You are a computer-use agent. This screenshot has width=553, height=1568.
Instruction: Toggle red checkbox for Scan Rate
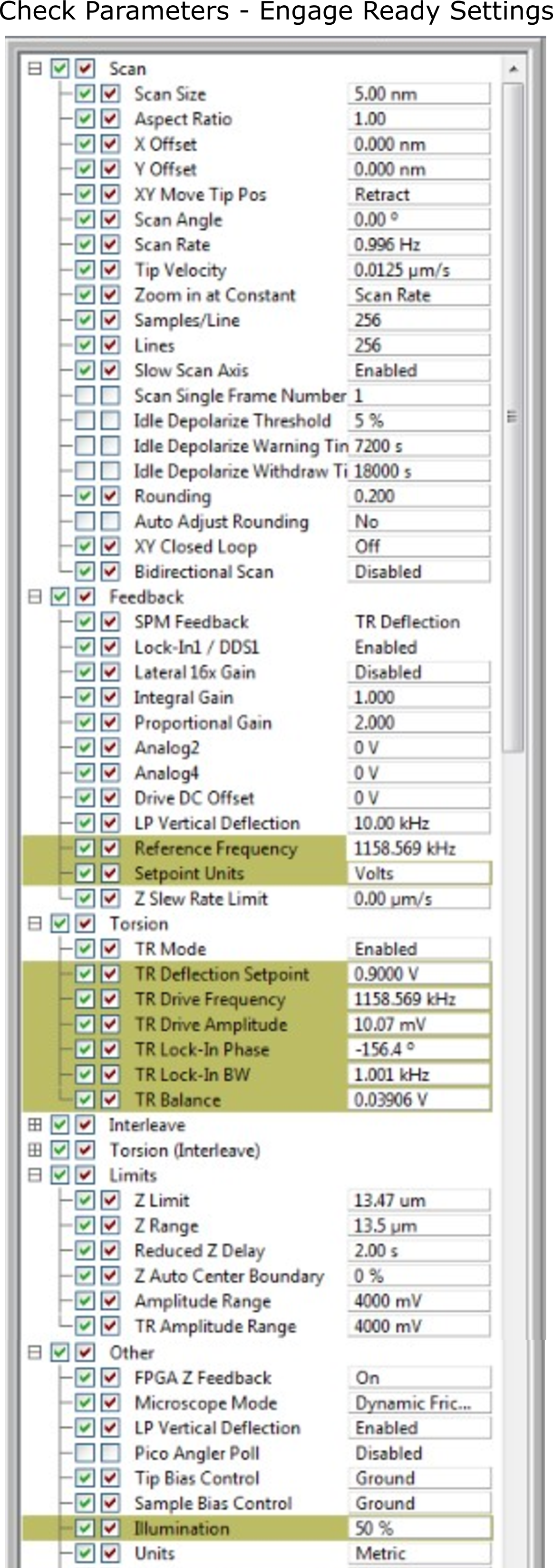pyautogui.click(x=109, y=245)
